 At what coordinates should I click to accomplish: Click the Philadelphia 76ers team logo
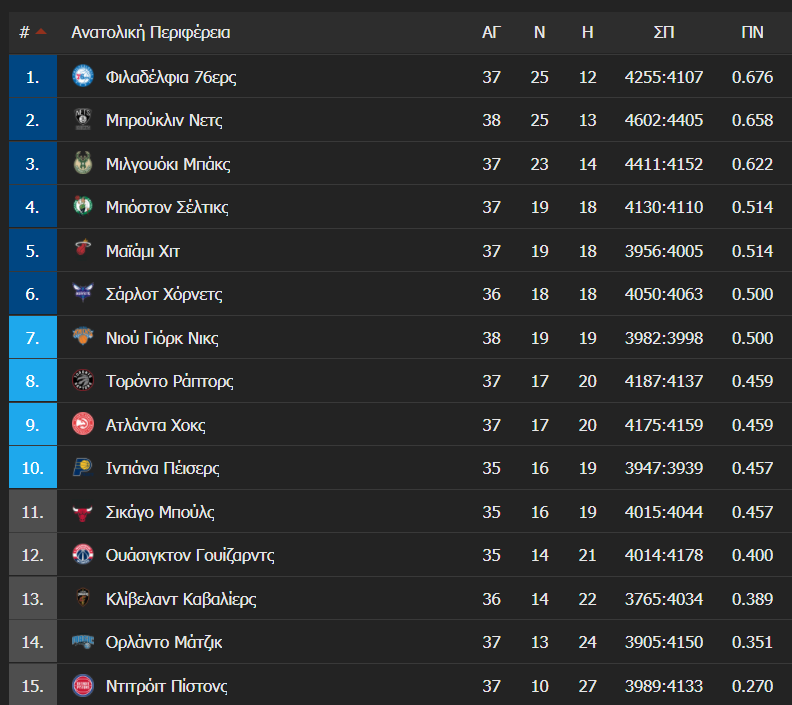click(x=82, y=76)
